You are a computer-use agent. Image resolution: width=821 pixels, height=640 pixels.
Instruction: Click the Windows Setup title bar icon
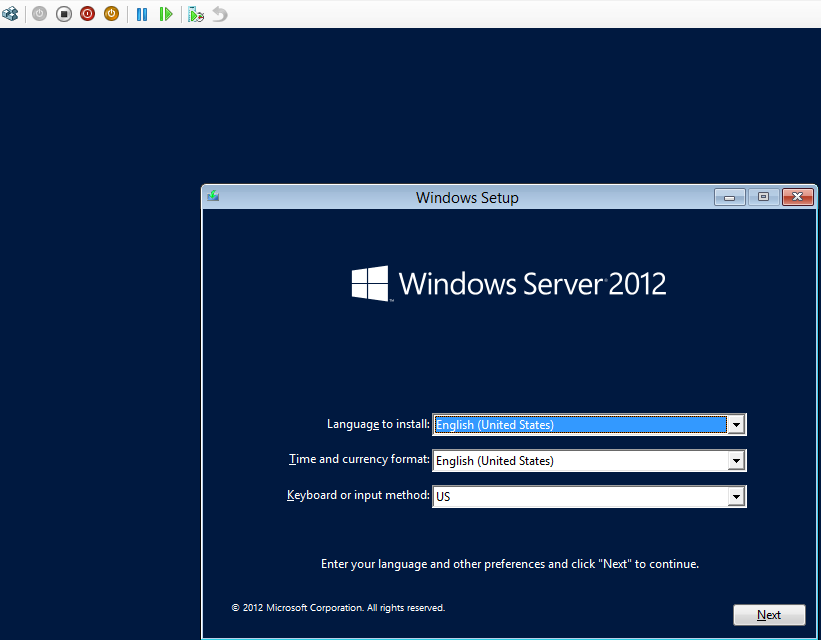pyautogui.click(x=213, y=196)
